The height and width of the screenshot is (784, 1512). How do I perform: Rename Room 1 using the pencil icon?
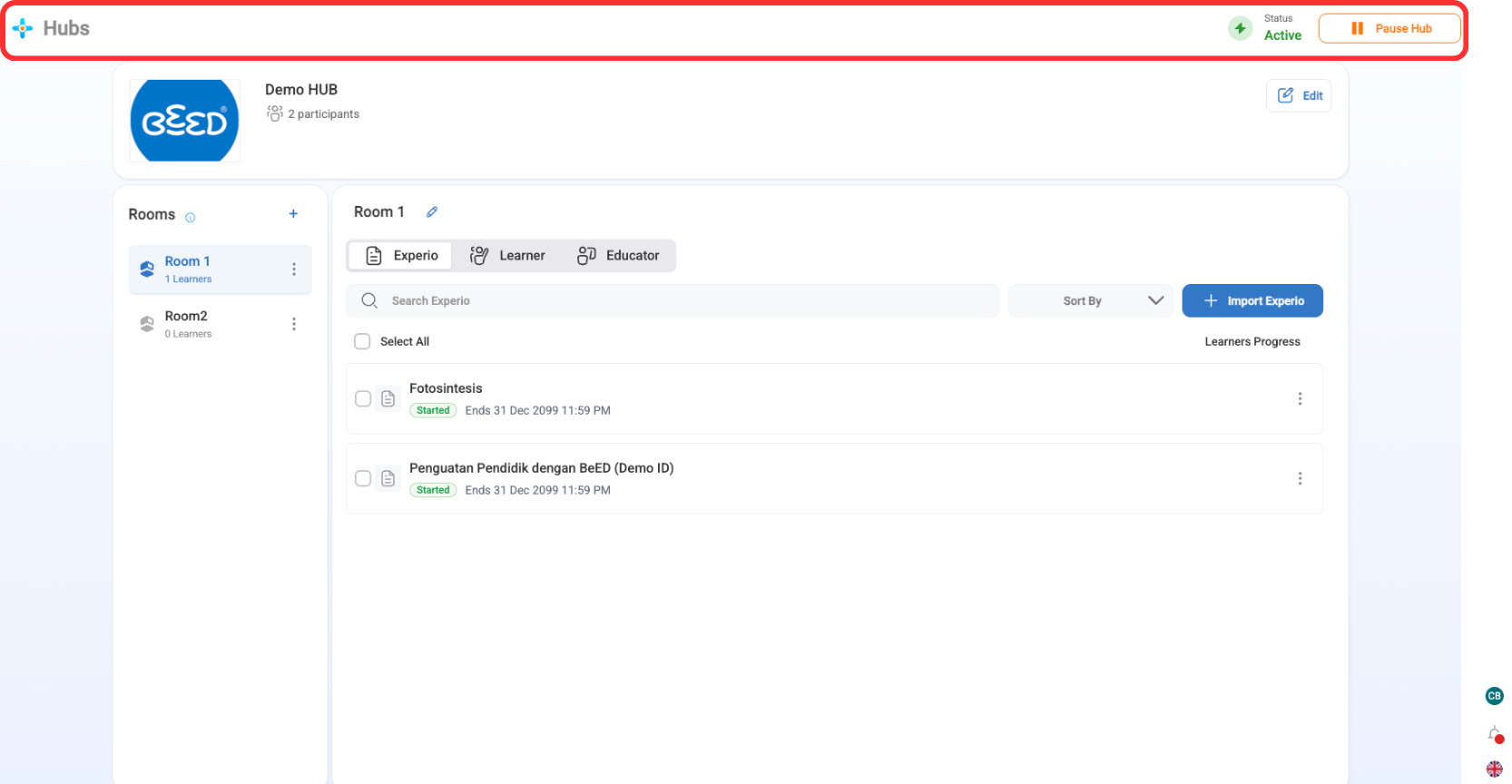pos(432,211)
